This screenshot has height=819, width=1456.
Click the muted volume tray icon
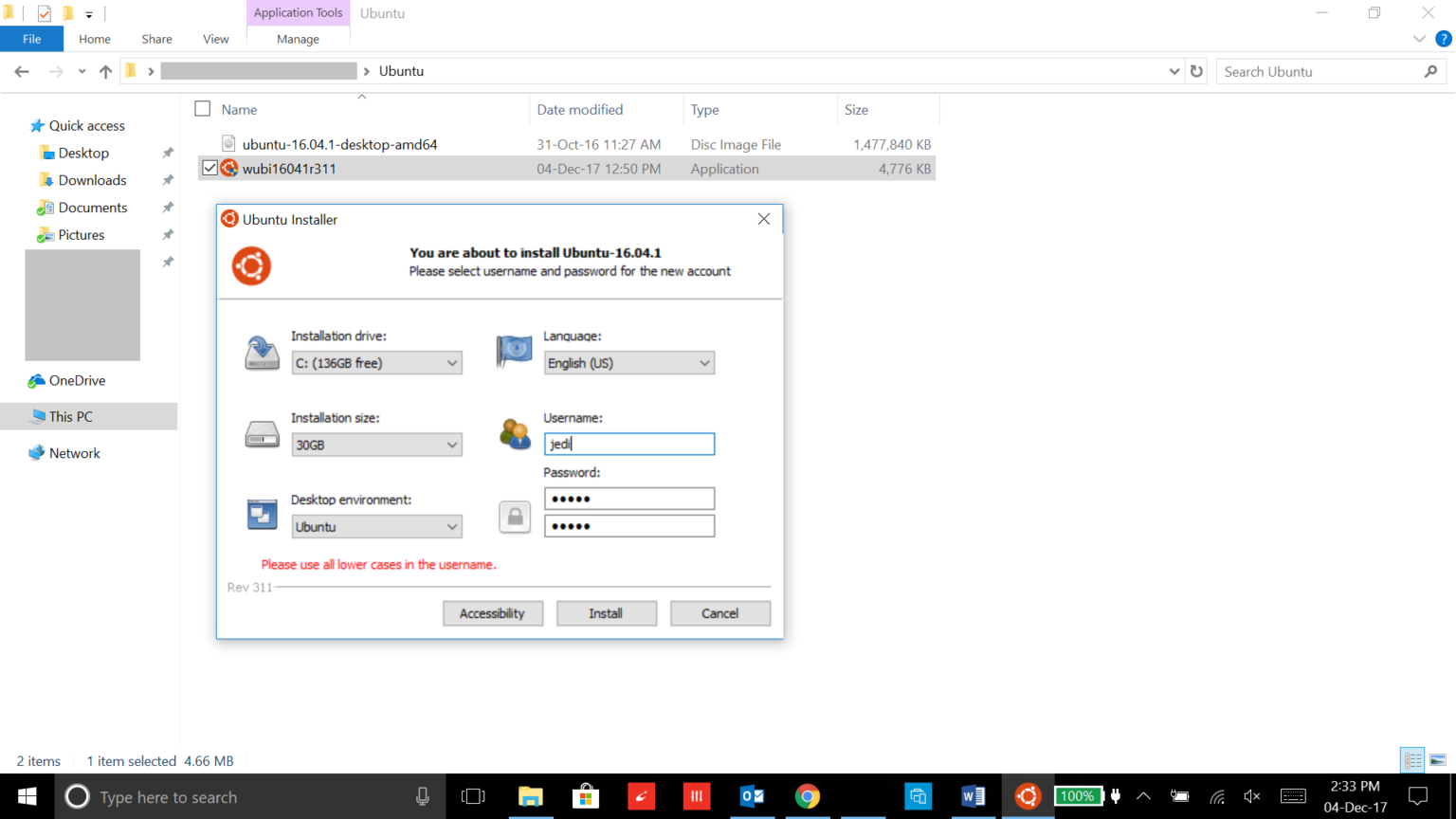1252,796
